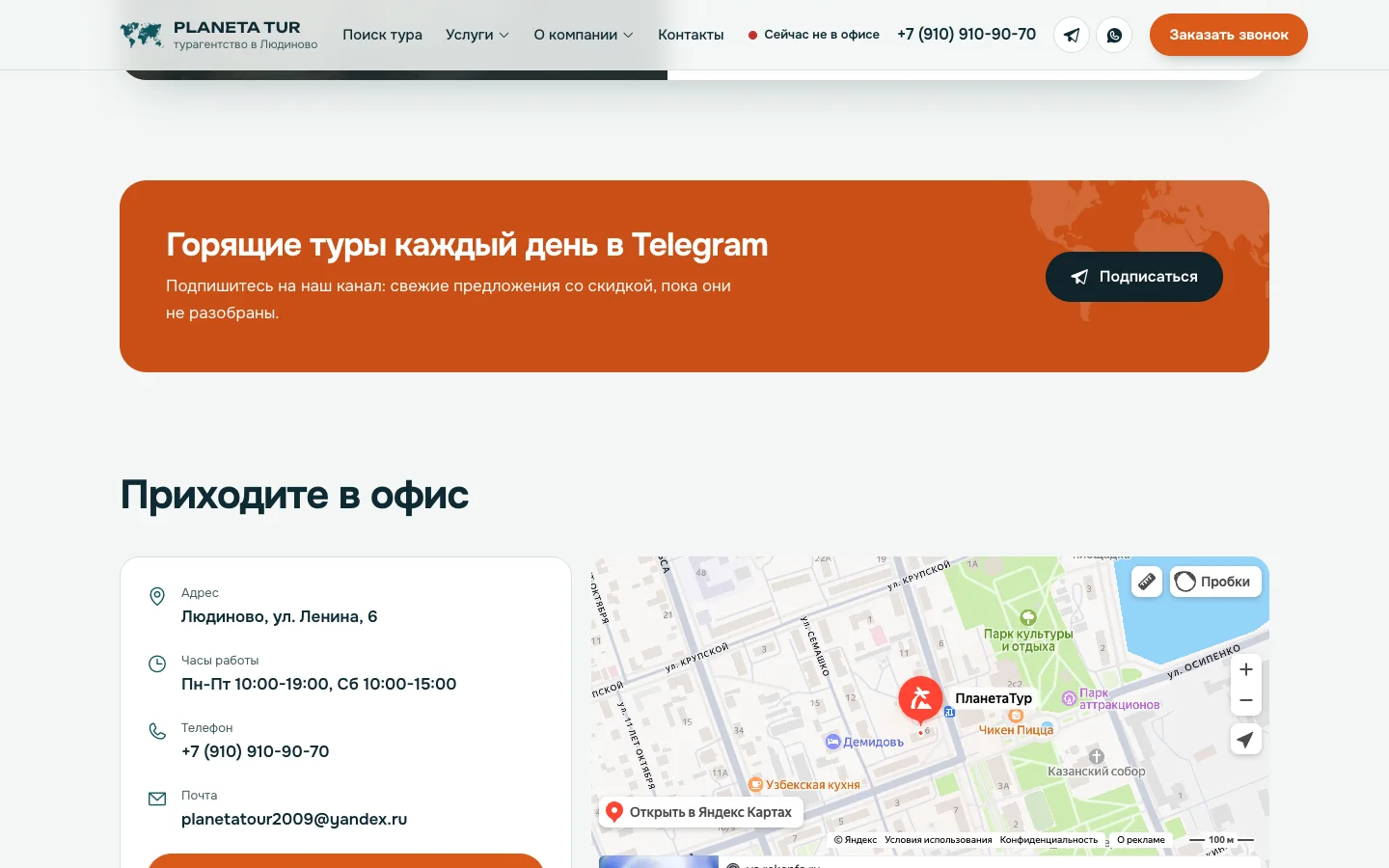Select the red ПланетаТур map pin

(920, 698)
